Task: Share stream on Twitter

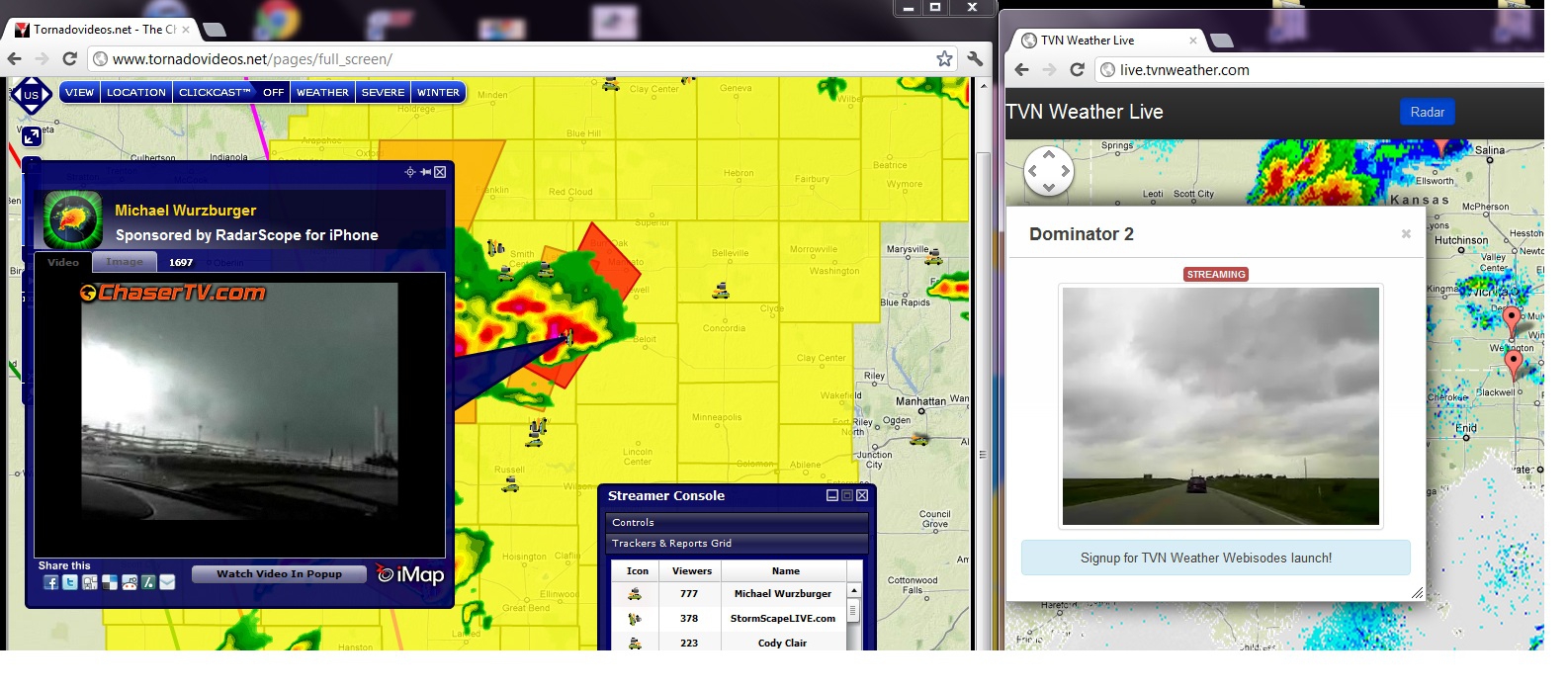Action: coord(70,582)
